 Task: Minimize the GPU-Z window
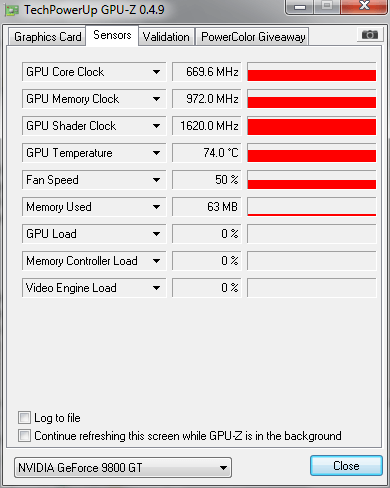(300, 7)
